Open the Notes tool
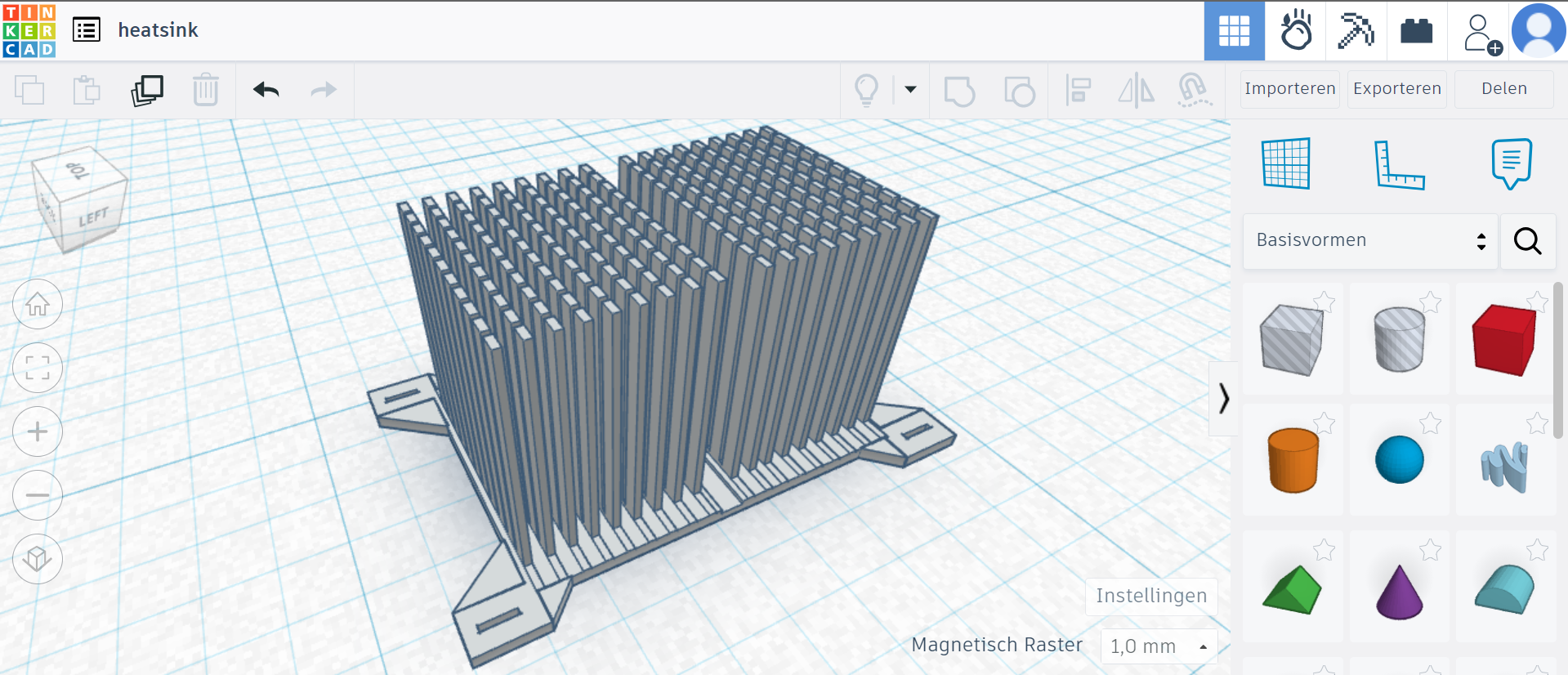This screenshot has height=675, width=1568. 1511,164
